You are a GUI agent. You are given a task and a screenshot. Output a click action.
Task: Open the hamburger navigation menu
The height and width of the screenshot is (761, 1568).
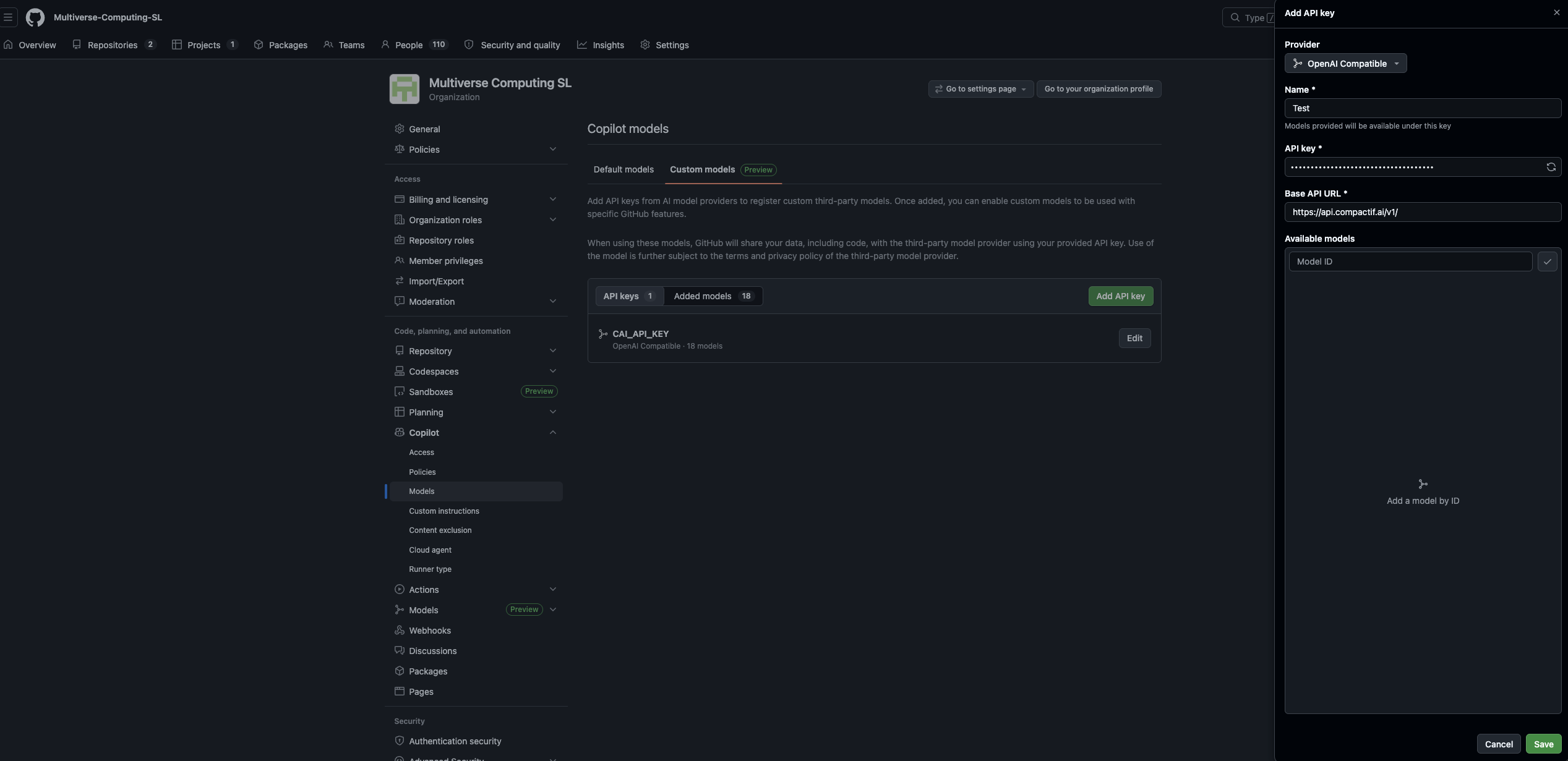coord(8,17)
